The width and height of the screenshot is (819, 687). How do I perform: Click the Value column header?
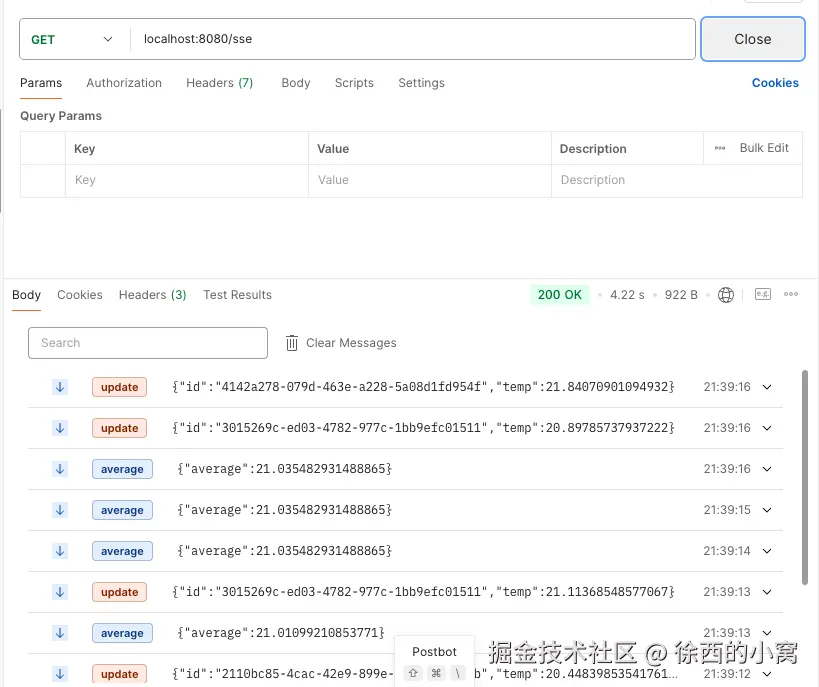point(333,149)
